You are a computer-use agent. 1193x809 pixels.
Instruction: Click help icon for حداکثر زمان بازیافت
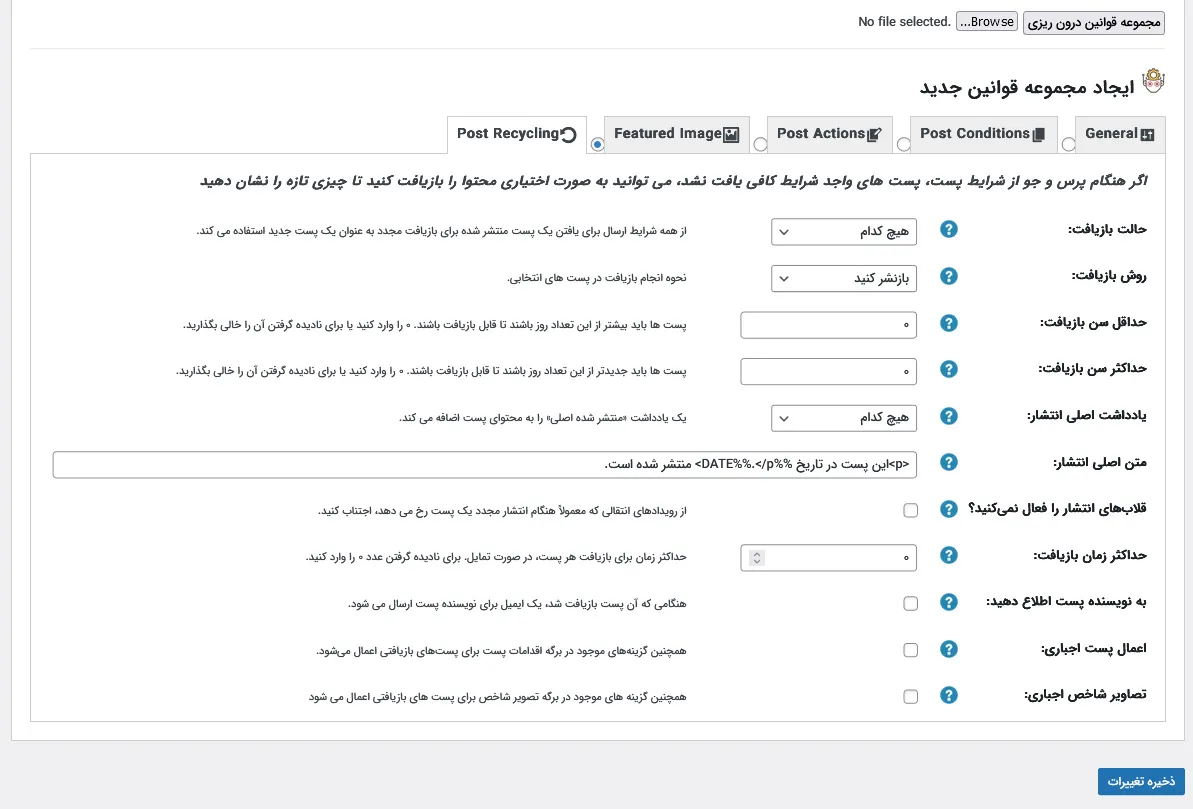[x=948, y=556]
